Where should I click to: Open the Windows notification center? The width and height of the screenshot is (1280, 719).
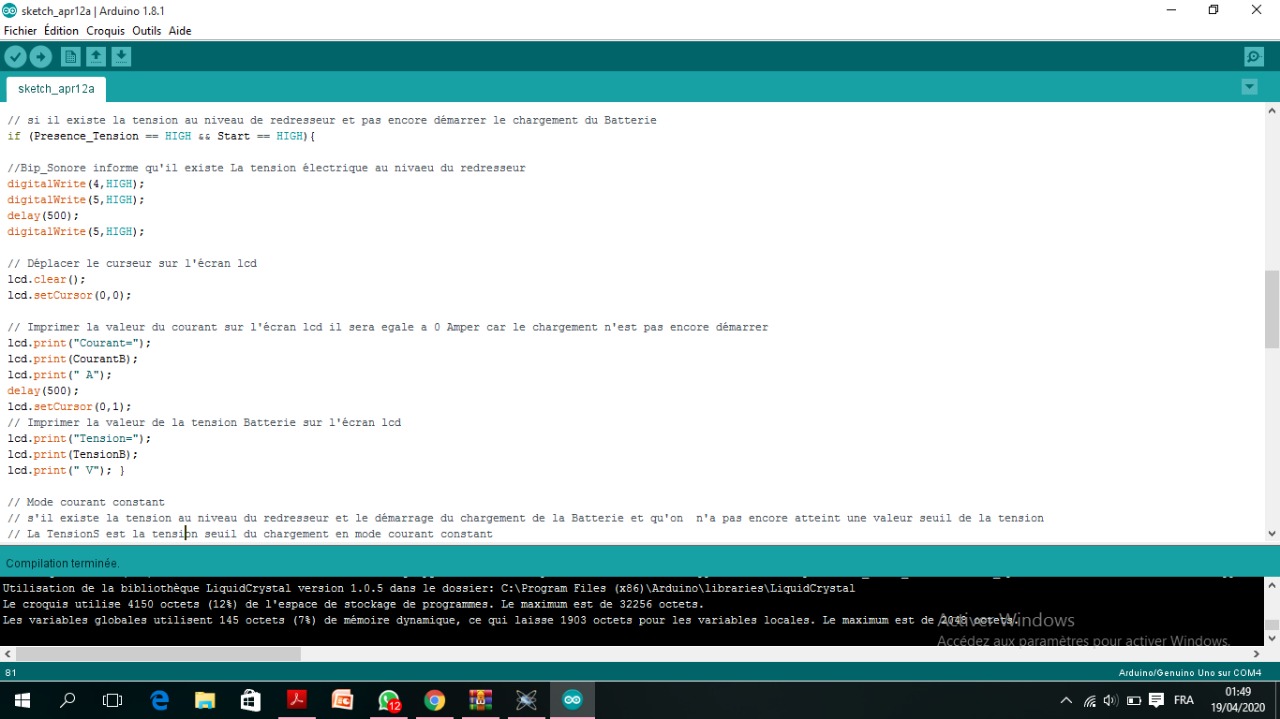tap(1157, 700)
